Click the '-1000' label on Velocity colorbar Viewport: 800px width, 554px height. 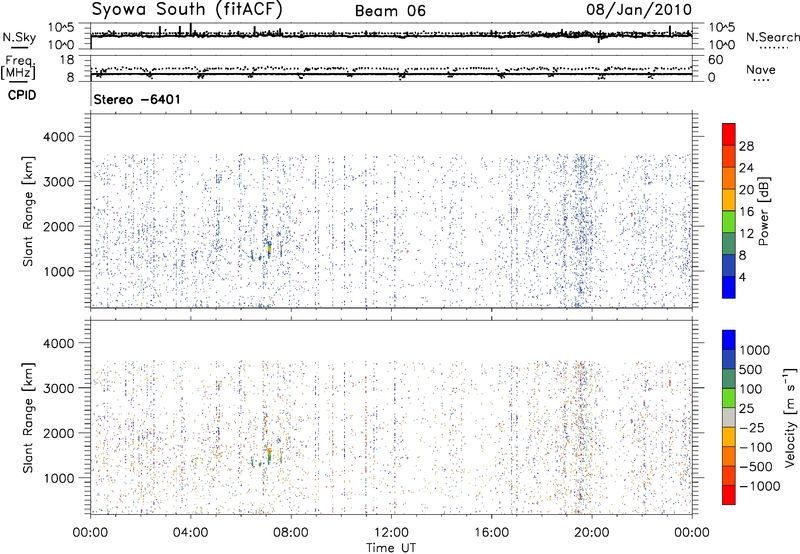tap(759, 486)
